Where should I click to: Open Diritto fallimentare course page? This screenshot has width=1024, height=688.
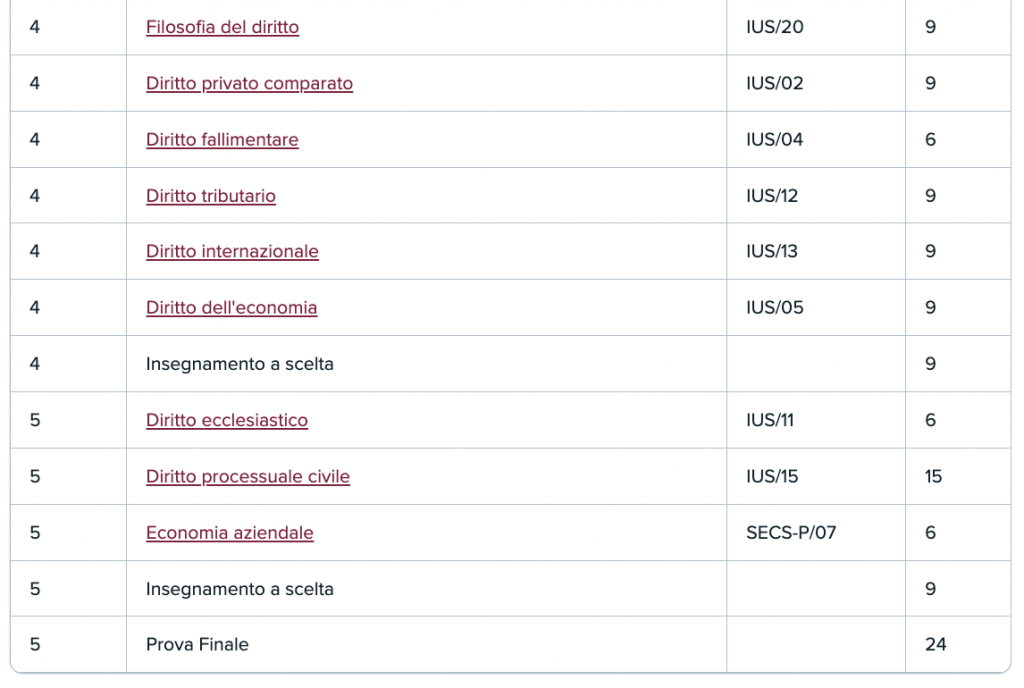222,140
